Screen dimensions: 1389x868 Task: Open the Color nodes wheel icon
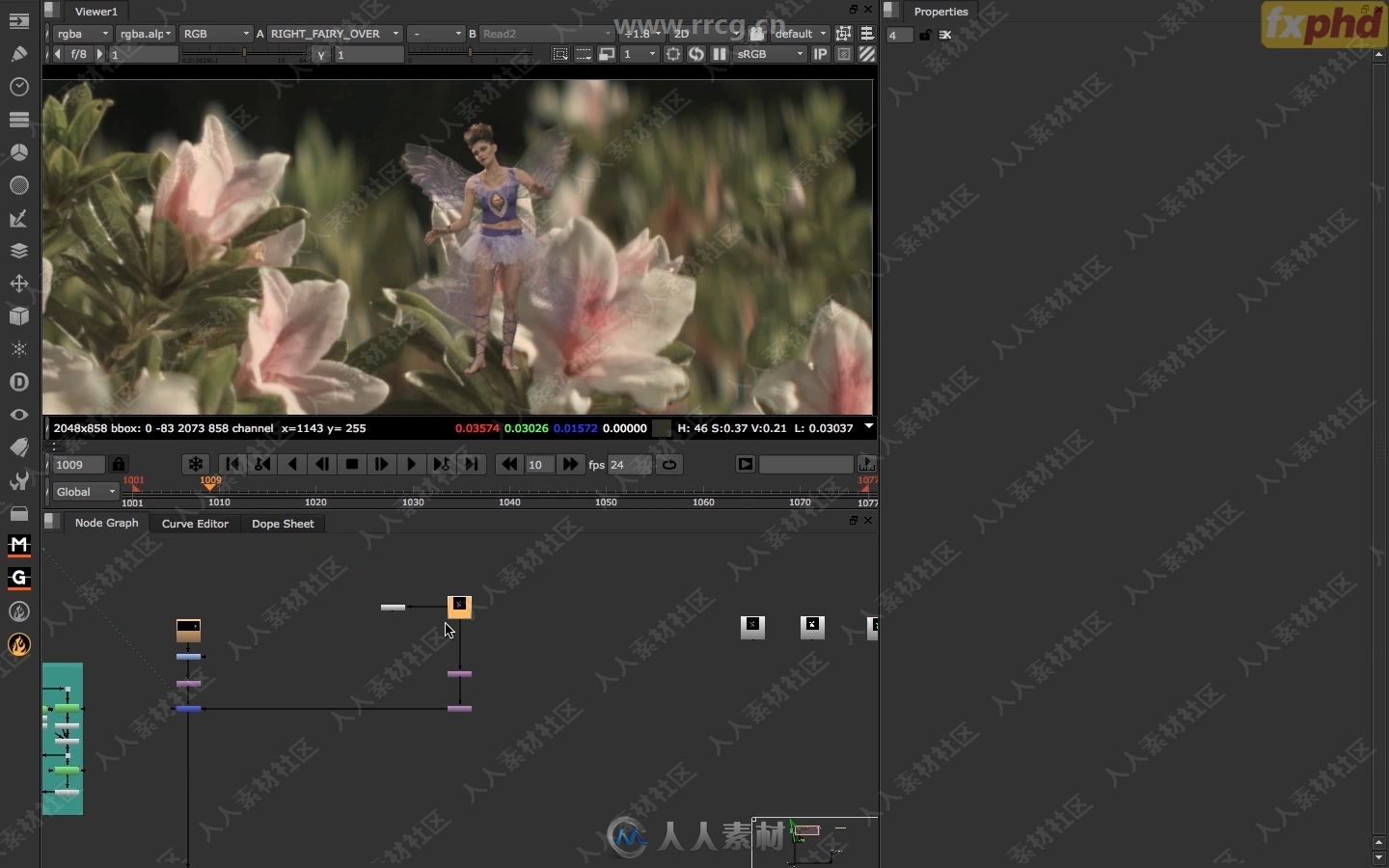click(18, 152)
